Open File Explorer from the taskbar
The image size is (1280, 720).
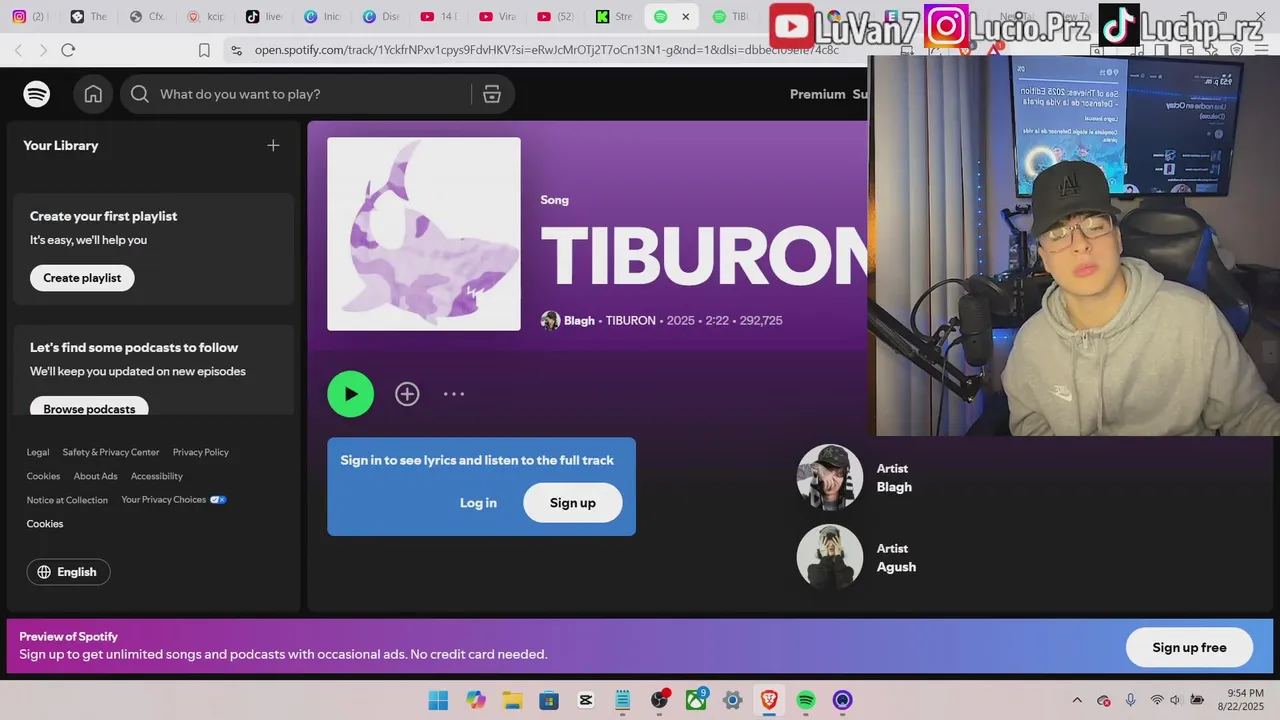[512, 700]
